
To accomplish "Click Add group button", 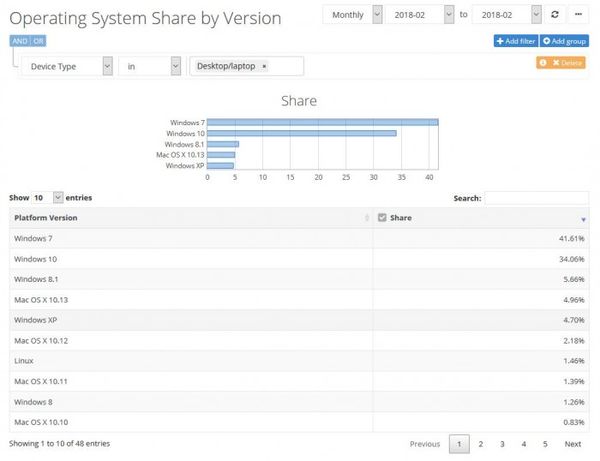I will click(x=565, y=41).
